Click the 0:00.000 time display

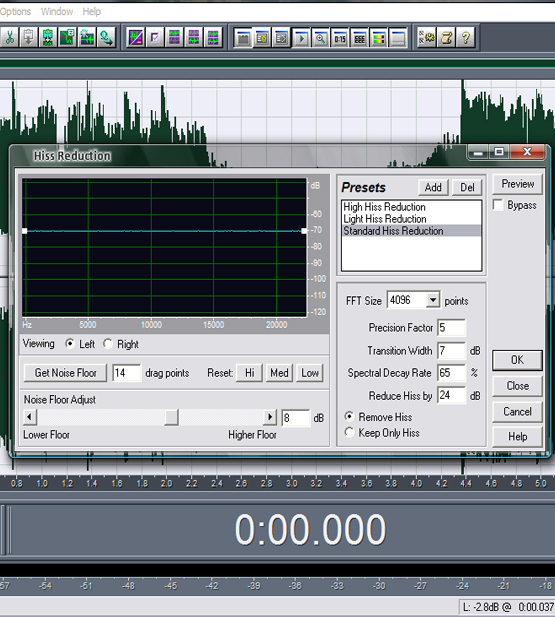point(310,530)
